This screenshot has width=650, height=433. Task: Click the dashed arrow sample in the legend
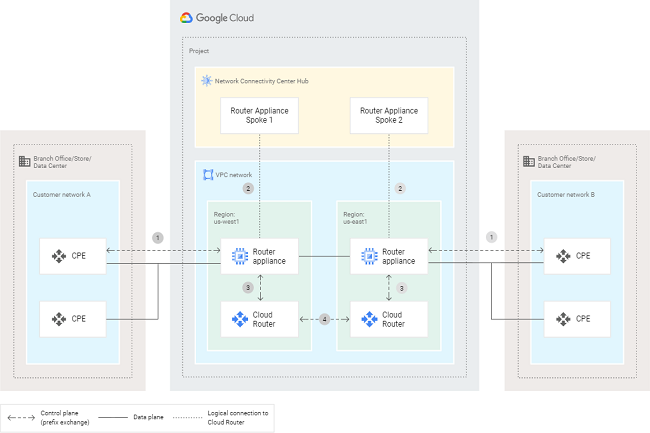[x=21, y=417]
